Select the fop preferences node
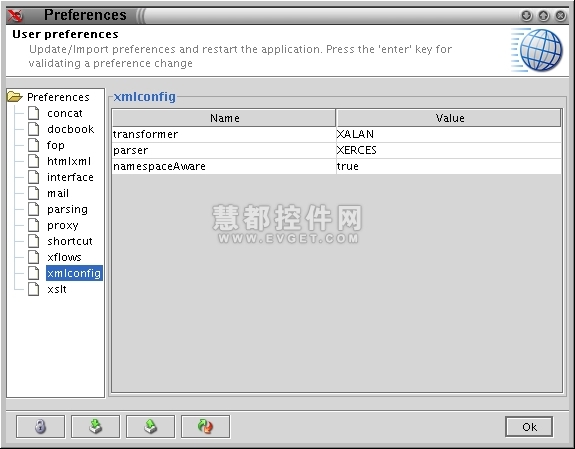This screenshot has height=449, width=575. coord(56,145)
